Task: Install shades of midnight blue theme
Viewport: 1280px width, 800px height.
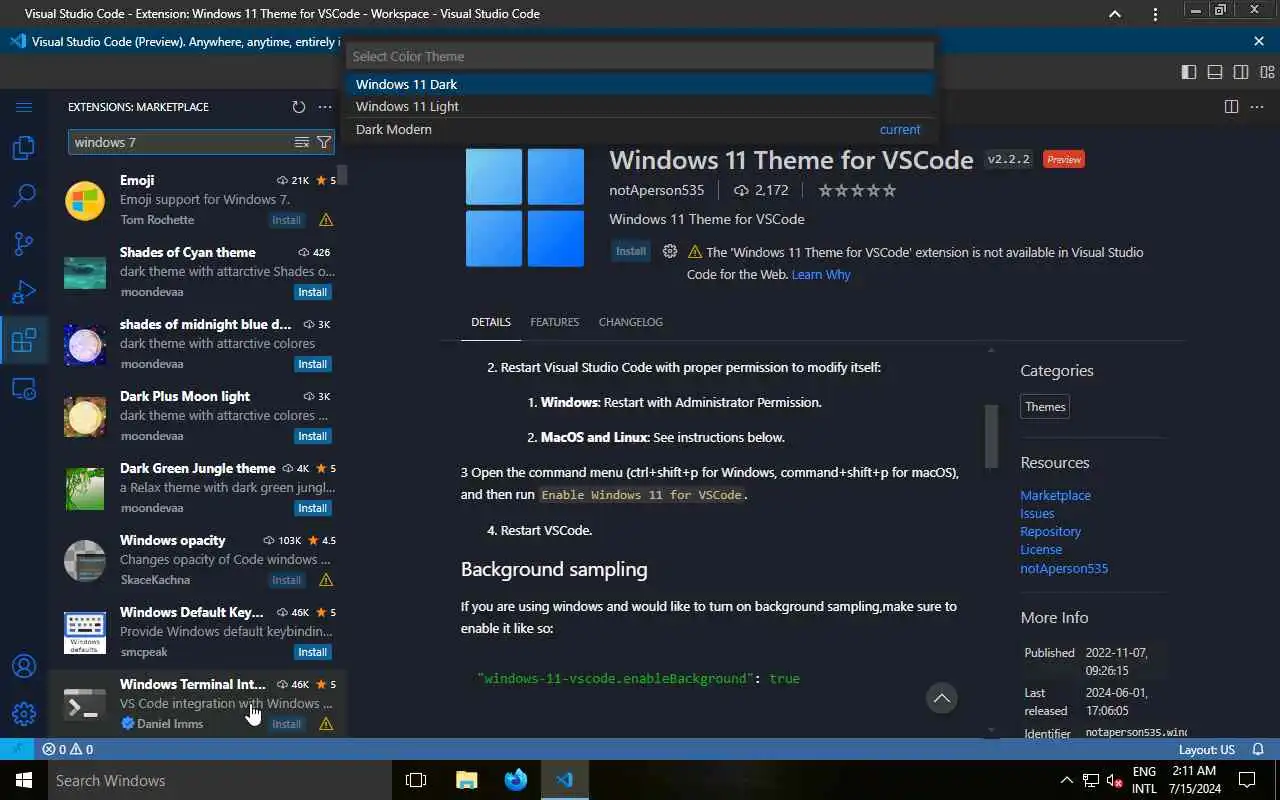Action: point(312,364)
